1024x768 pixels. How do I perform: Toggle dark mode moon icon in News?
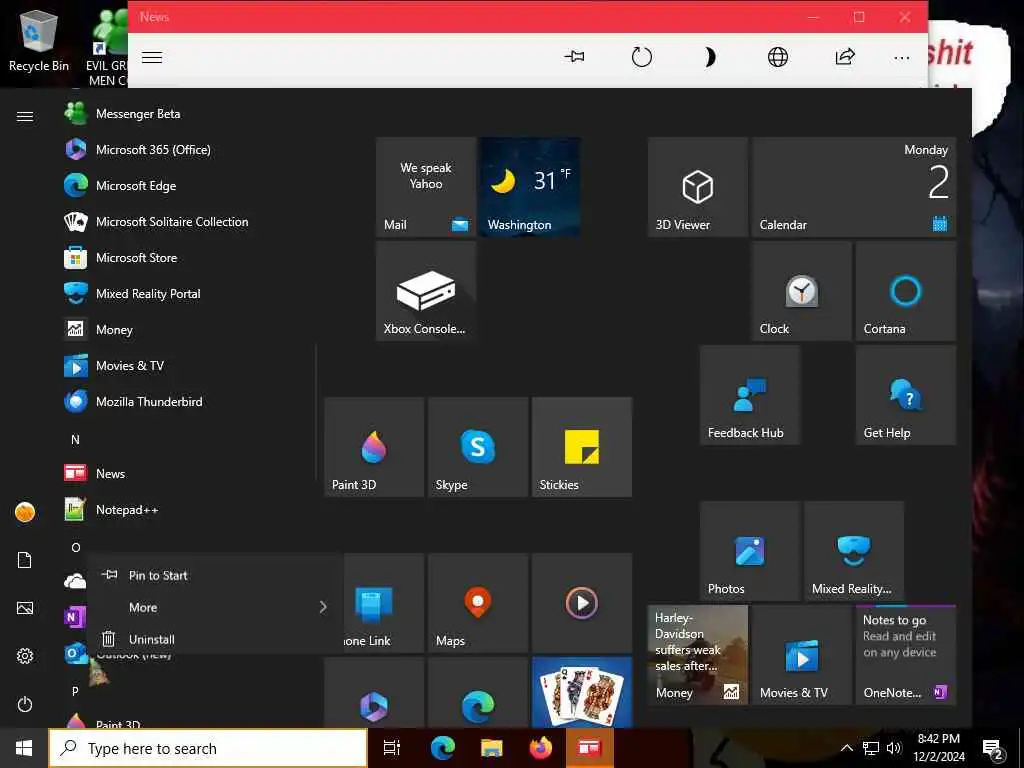tap(709, 57)
